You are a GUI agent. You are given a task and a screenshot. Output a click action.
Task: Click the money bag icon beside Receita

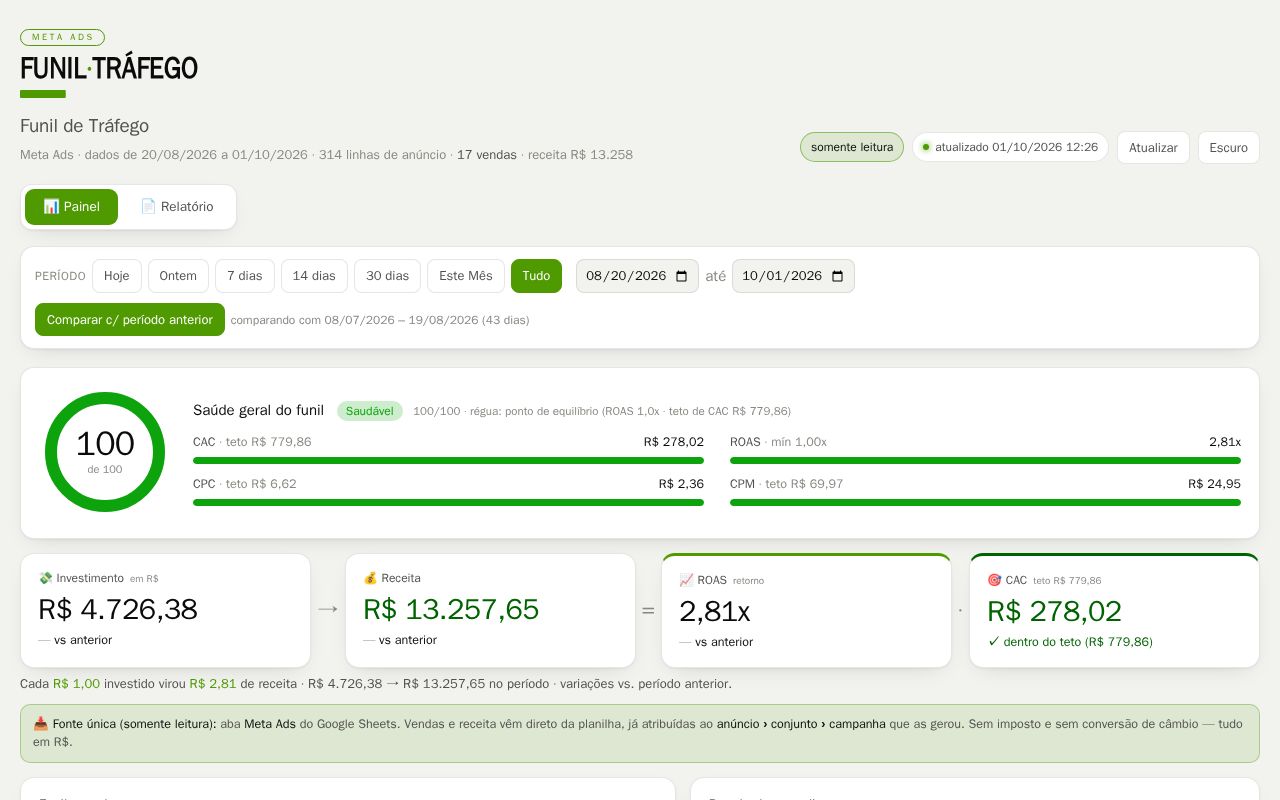pyautogui.click(x=370, y=578)
